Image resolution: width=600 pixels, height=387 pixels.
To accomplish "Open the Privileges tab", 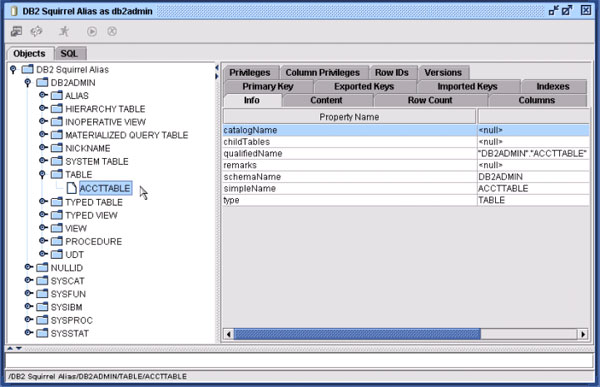I will 250,73.
